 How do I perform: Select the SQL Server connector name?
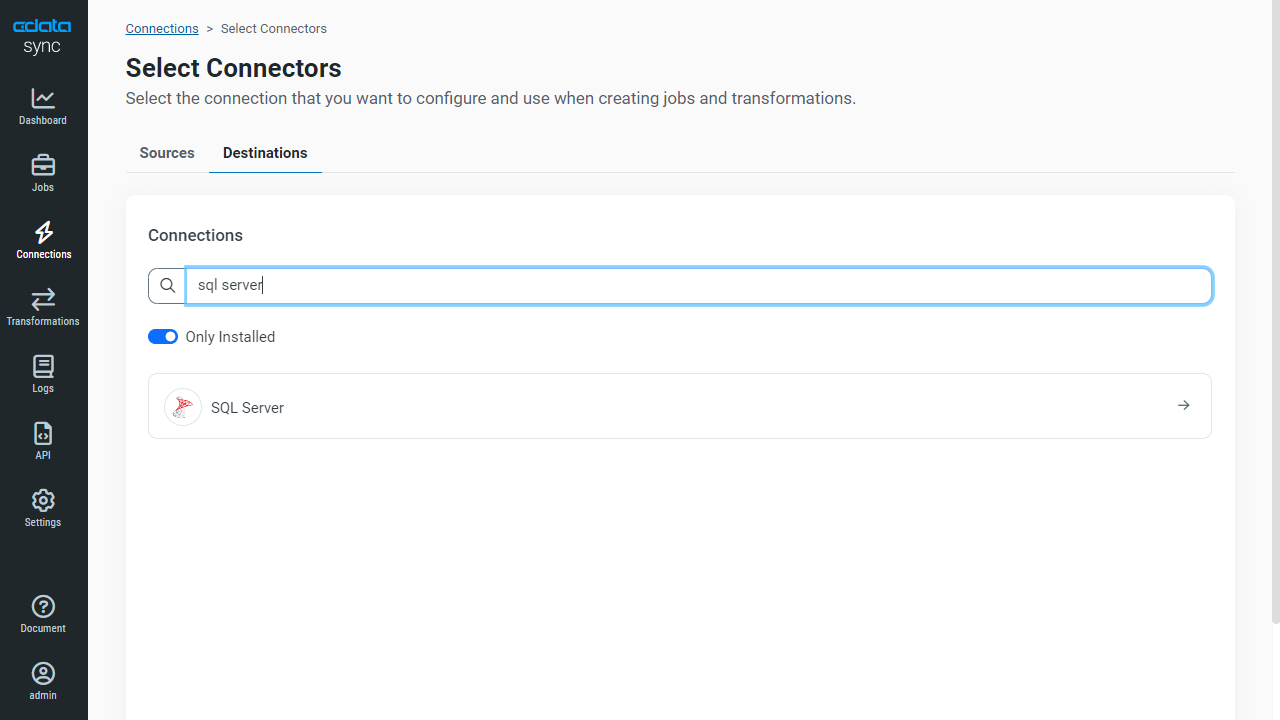(x=248, y=408)
